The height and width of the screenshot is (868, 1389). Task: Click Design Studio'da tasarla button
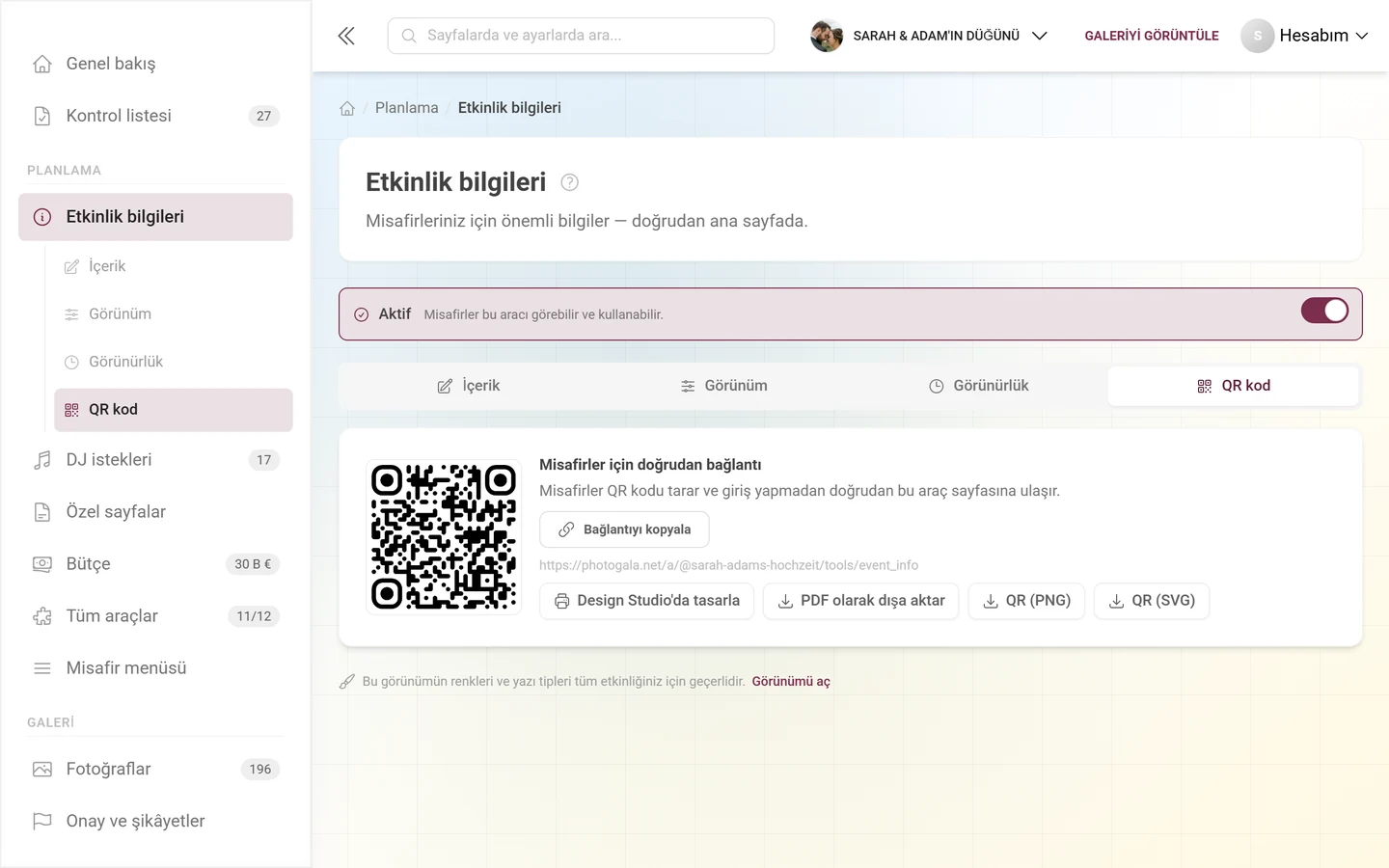pyautogui.click(x=646, y=601)
